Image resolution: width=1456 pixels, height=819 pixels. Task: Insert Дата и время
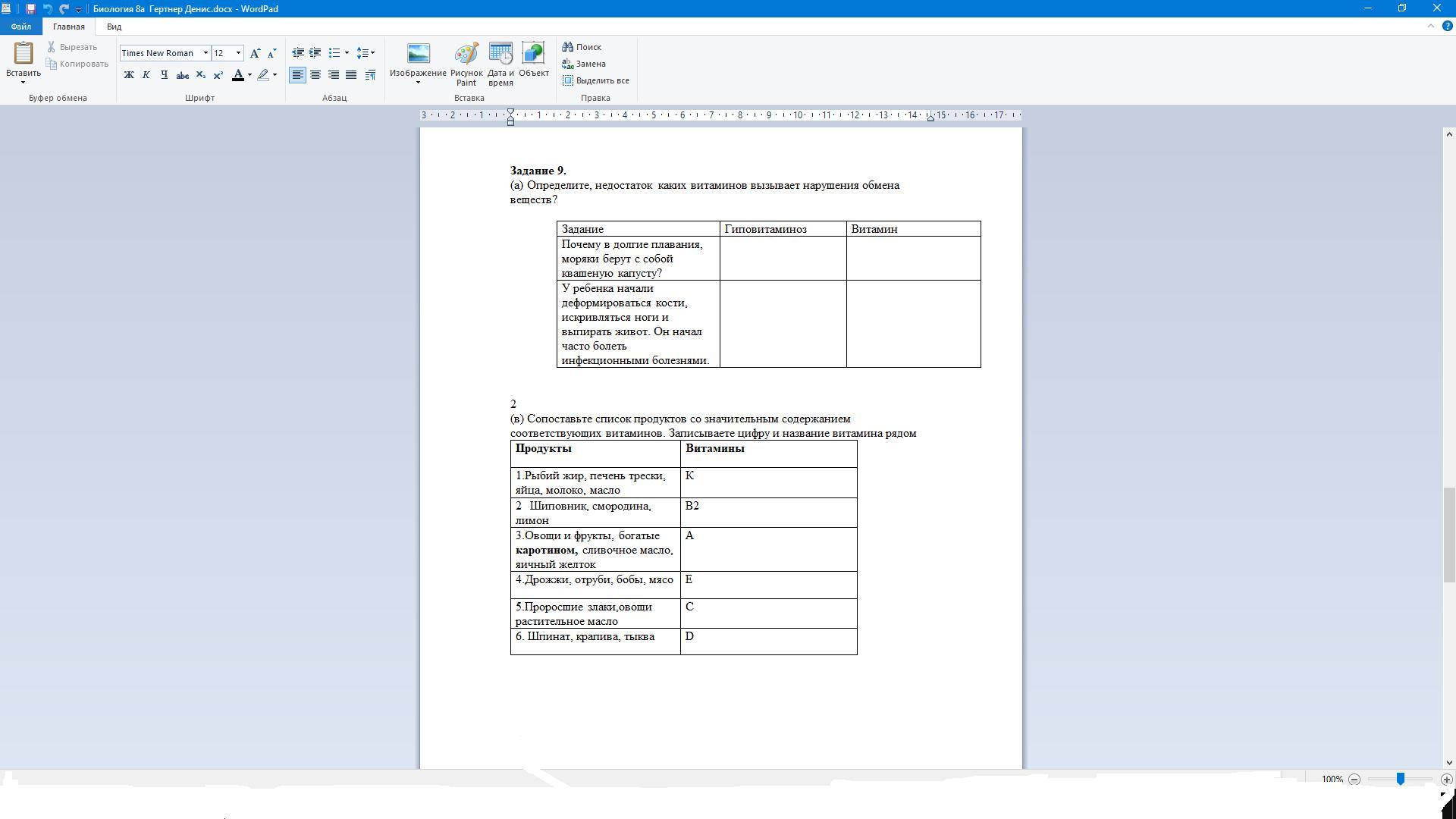pos(500,64)
